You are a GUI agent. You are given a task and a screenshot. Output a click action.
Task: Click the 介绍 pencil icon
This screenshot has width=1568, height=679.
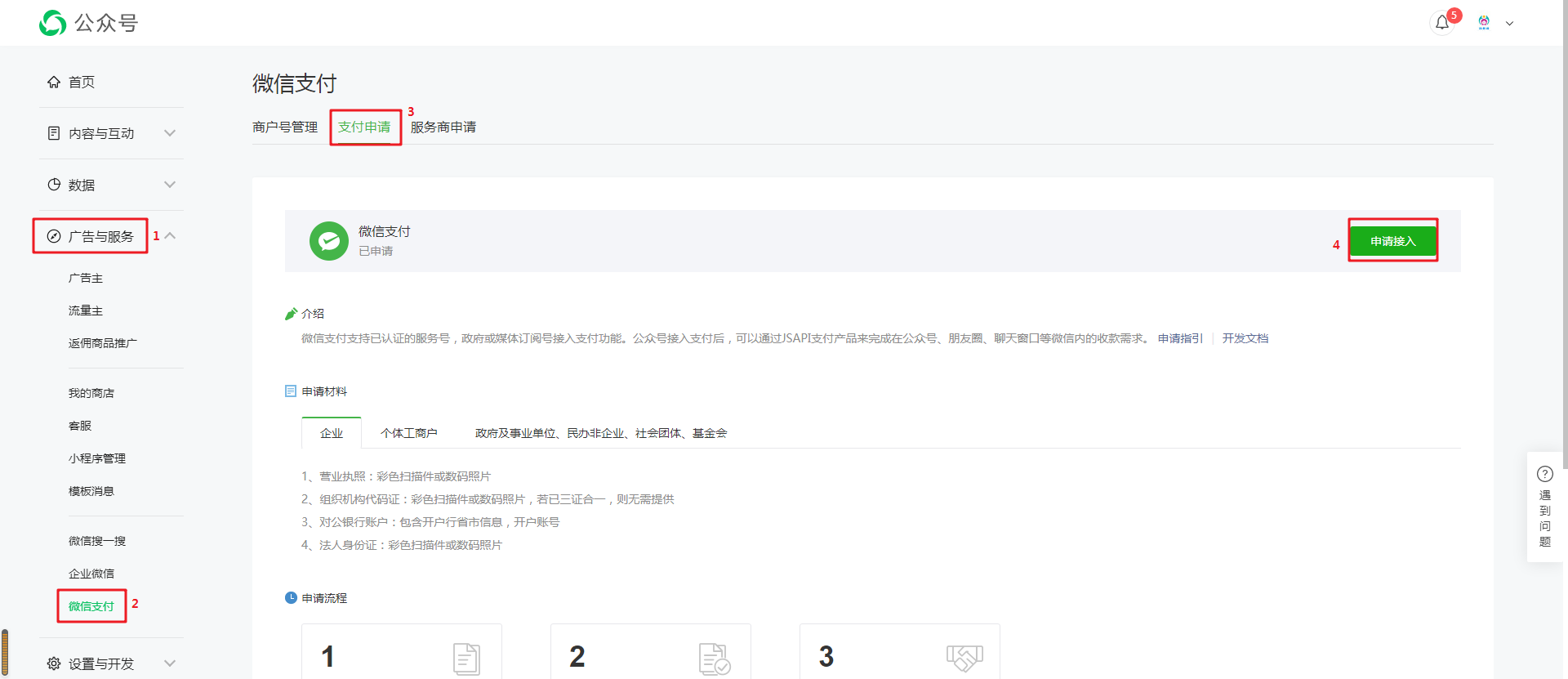click(291, 313)
